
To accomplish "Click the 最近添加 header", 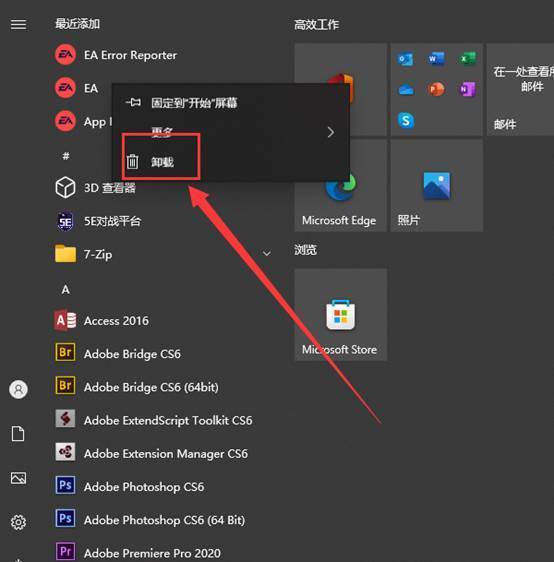I will click(77, 24).
